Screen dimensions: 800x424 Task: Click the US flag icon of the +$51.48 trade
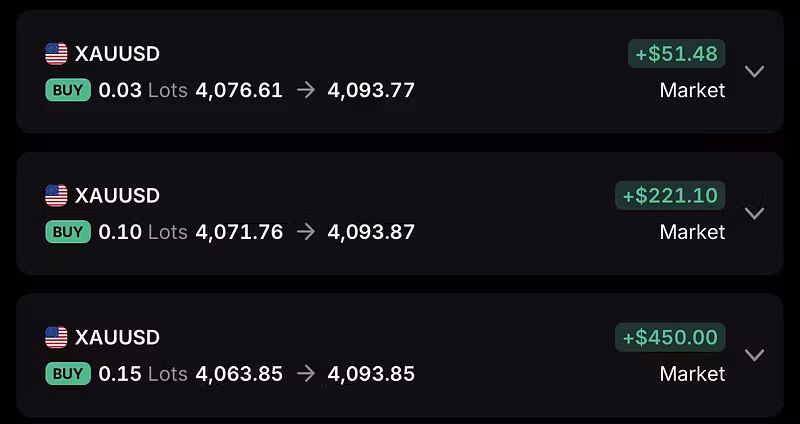[56, 54]
